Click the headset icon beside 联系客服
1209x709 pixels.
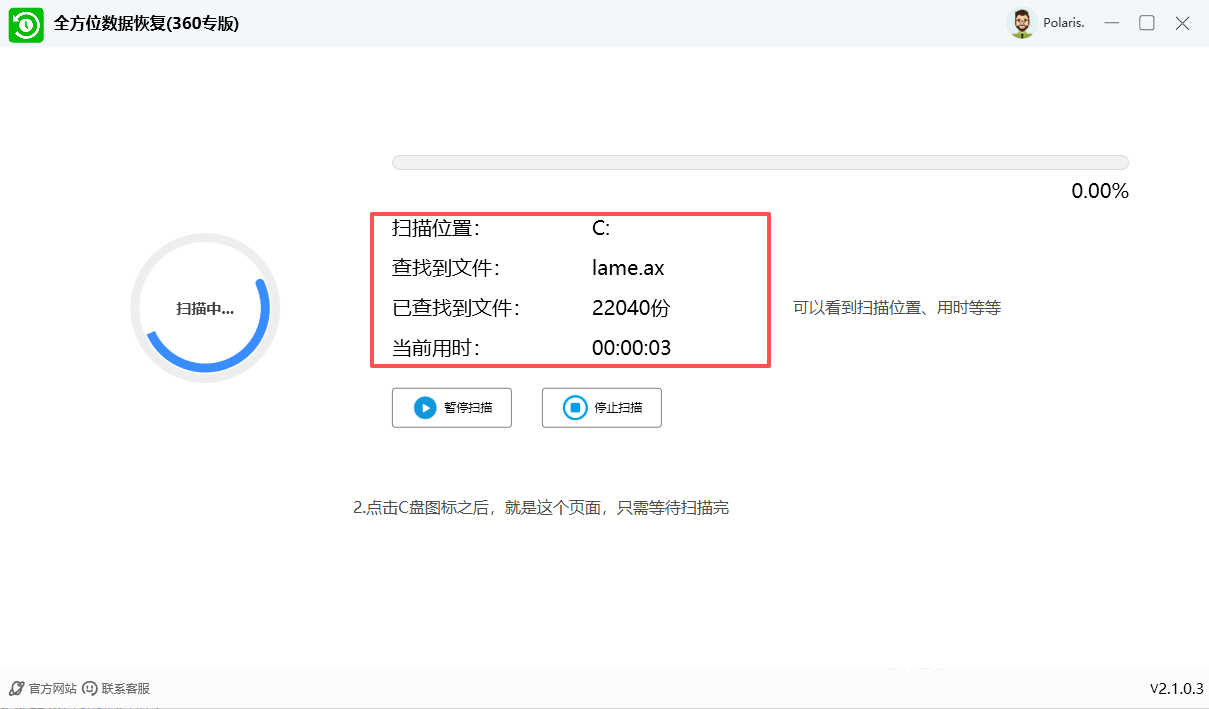tap(90, 688)
